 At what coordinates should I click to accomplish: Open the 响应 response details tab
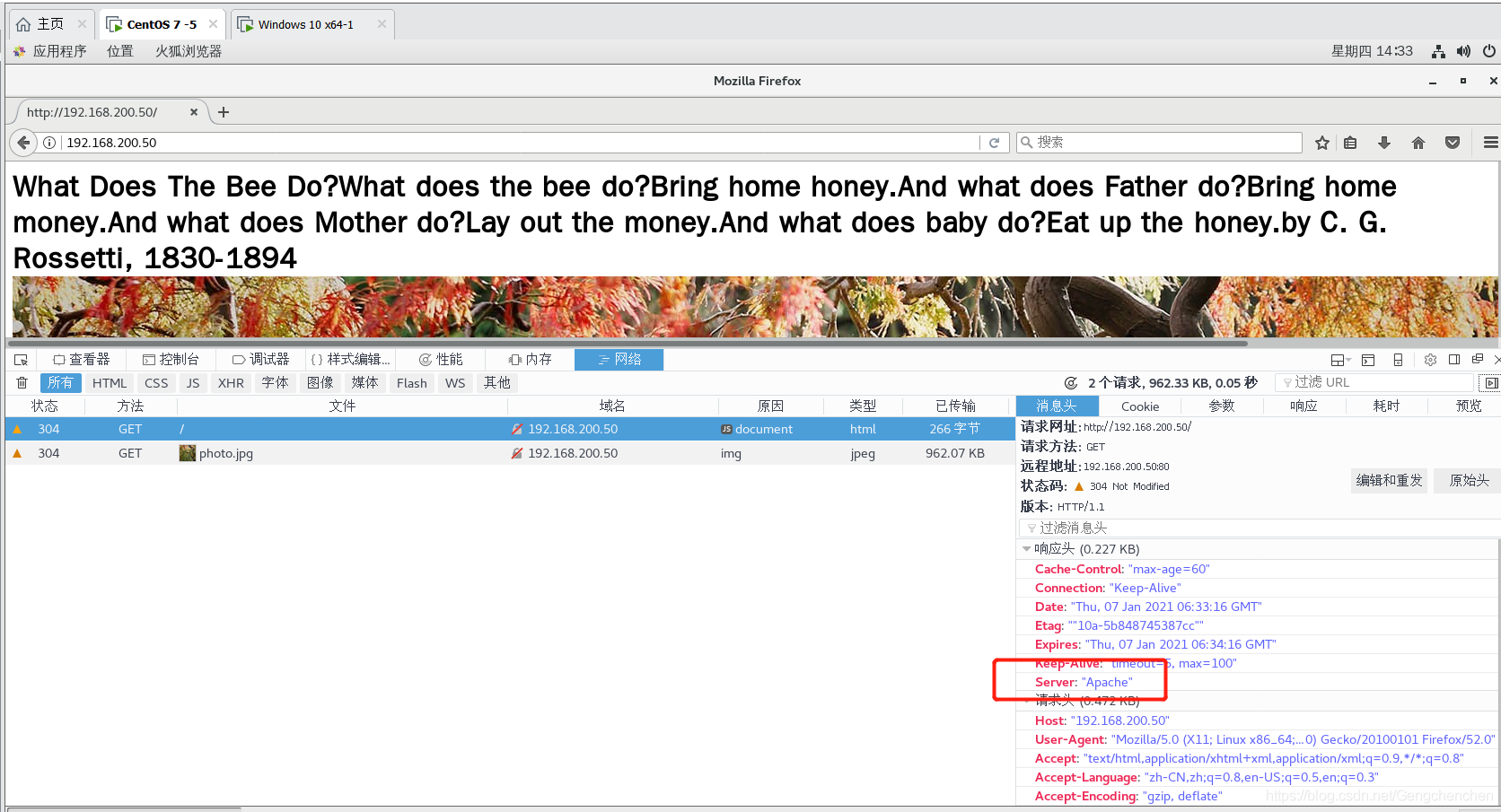point(1303,406)
